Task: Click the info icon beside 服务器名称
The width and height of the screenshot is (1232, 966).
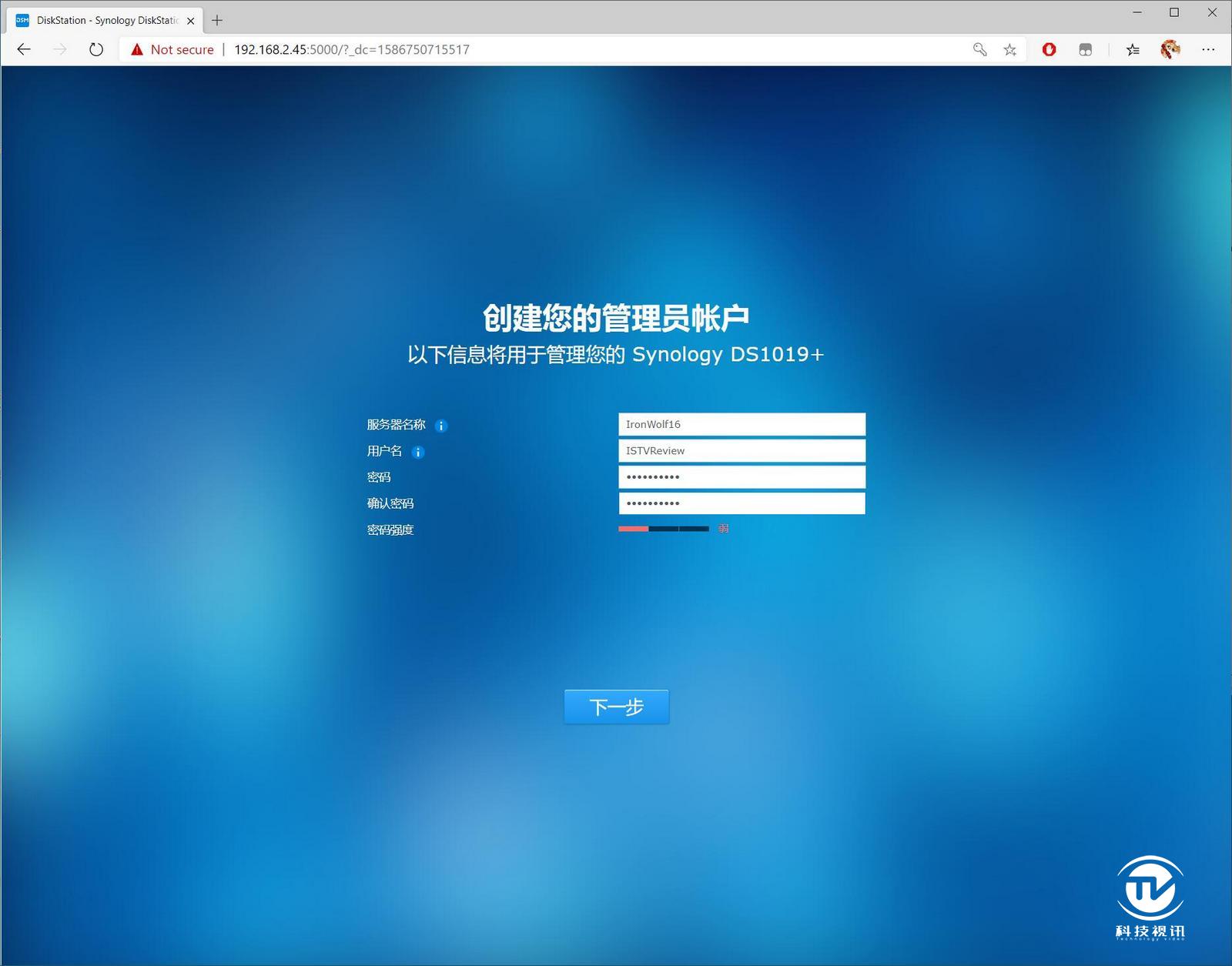Action: tap(440, 425)
